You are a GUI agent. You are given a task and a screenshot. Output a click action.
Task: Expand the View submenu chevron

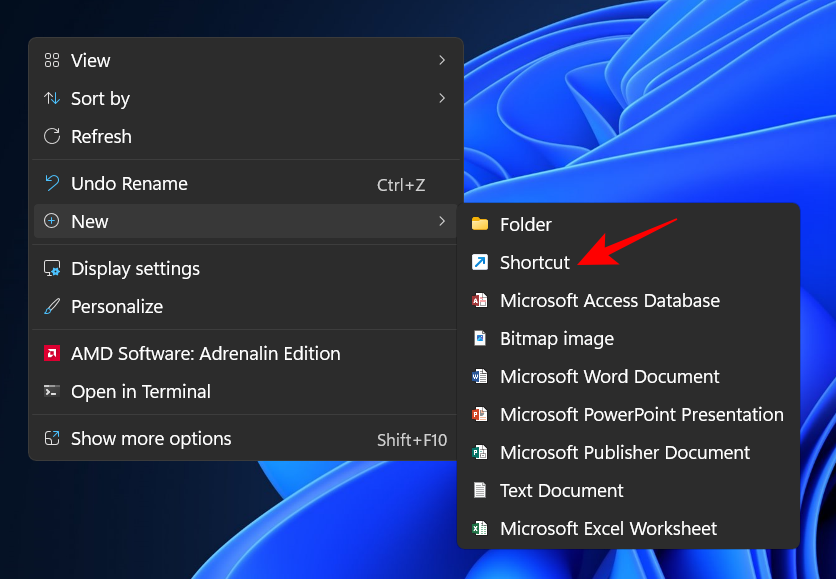click(x=442, y=61)
